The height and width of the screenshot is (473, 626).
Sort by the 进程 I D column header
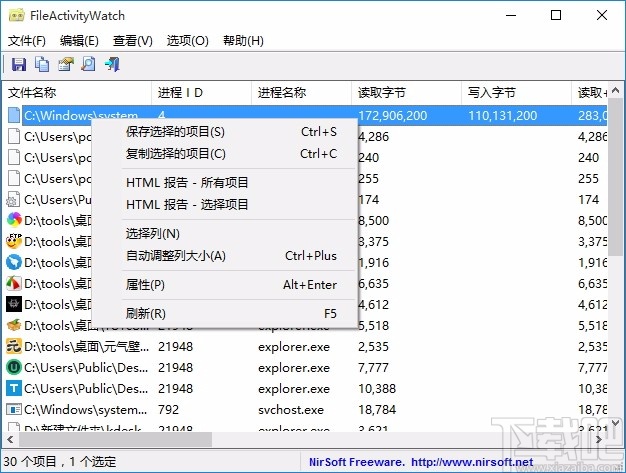pos(202,93)
